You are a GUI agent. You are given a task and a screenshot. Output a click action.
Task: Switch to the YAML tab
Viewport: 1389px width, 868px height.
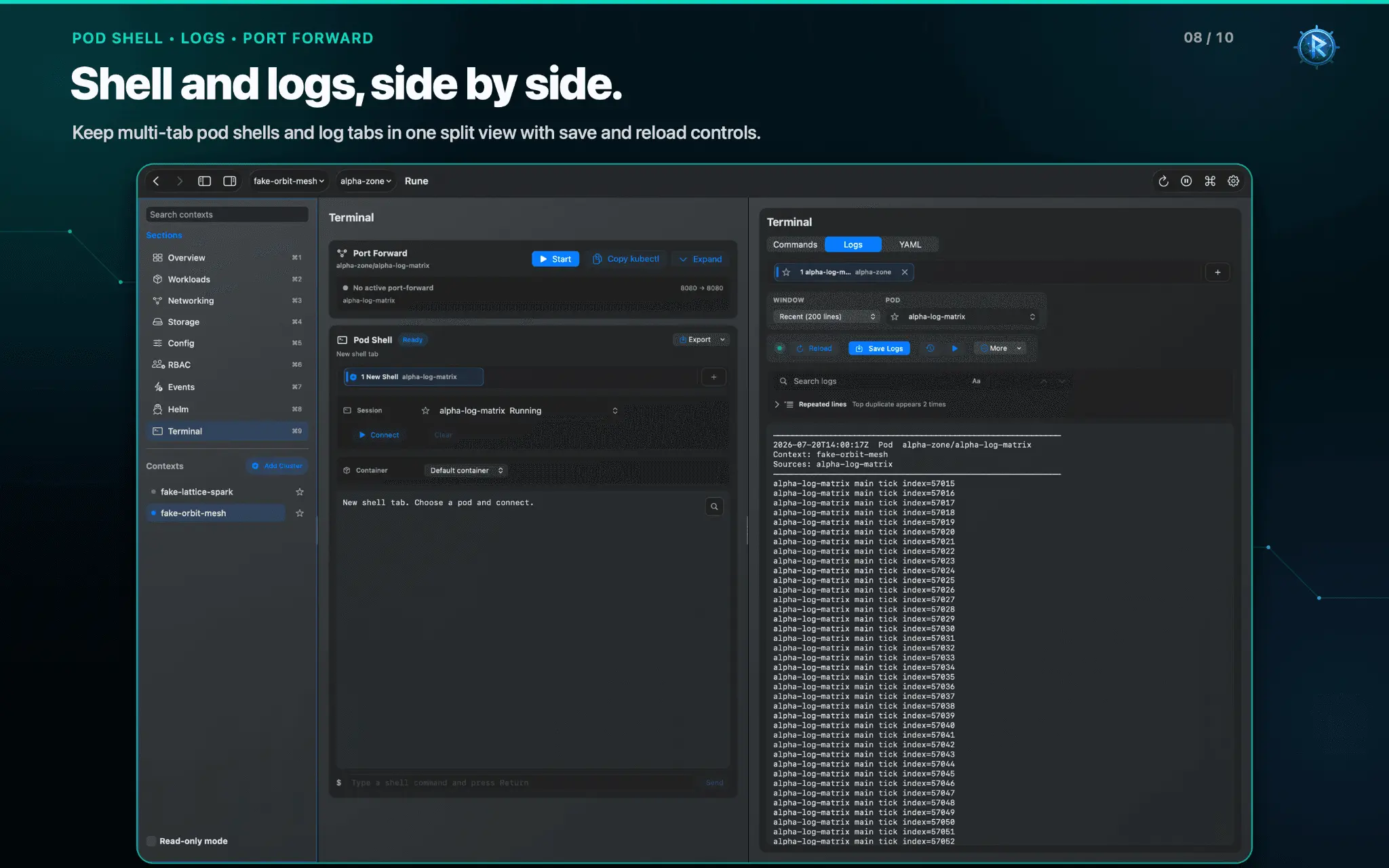coord(910,245)
